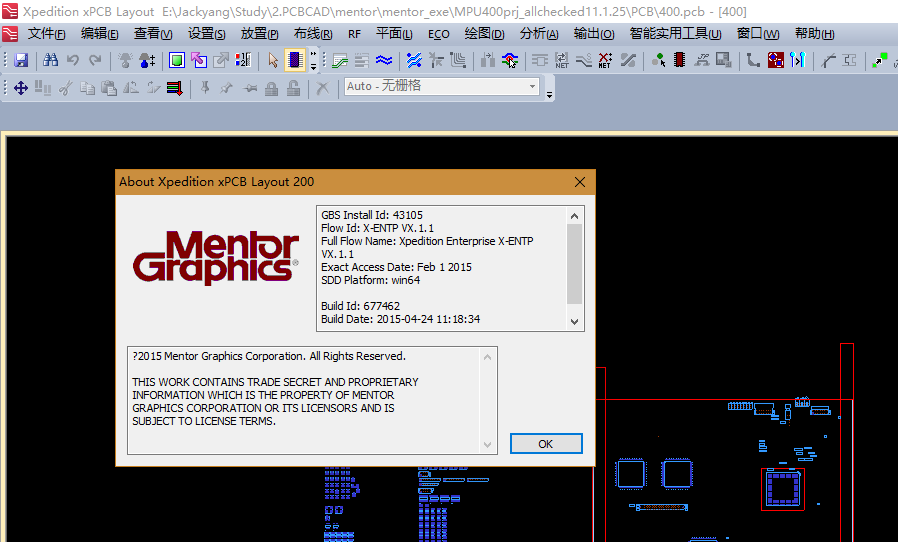Screen dimensions: 898x542
Task: Click copyright box scroll down arrow
Action: point(487,445)
